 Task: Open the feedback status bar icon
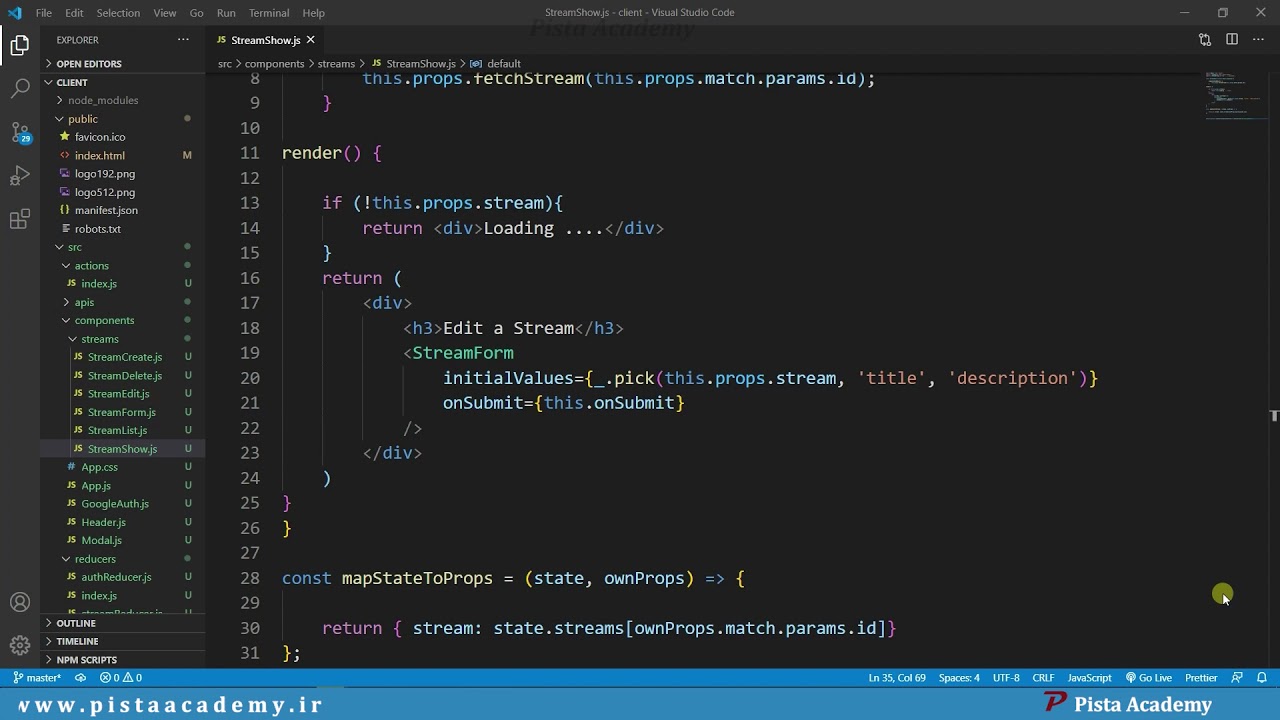(x=1237, y=678)
